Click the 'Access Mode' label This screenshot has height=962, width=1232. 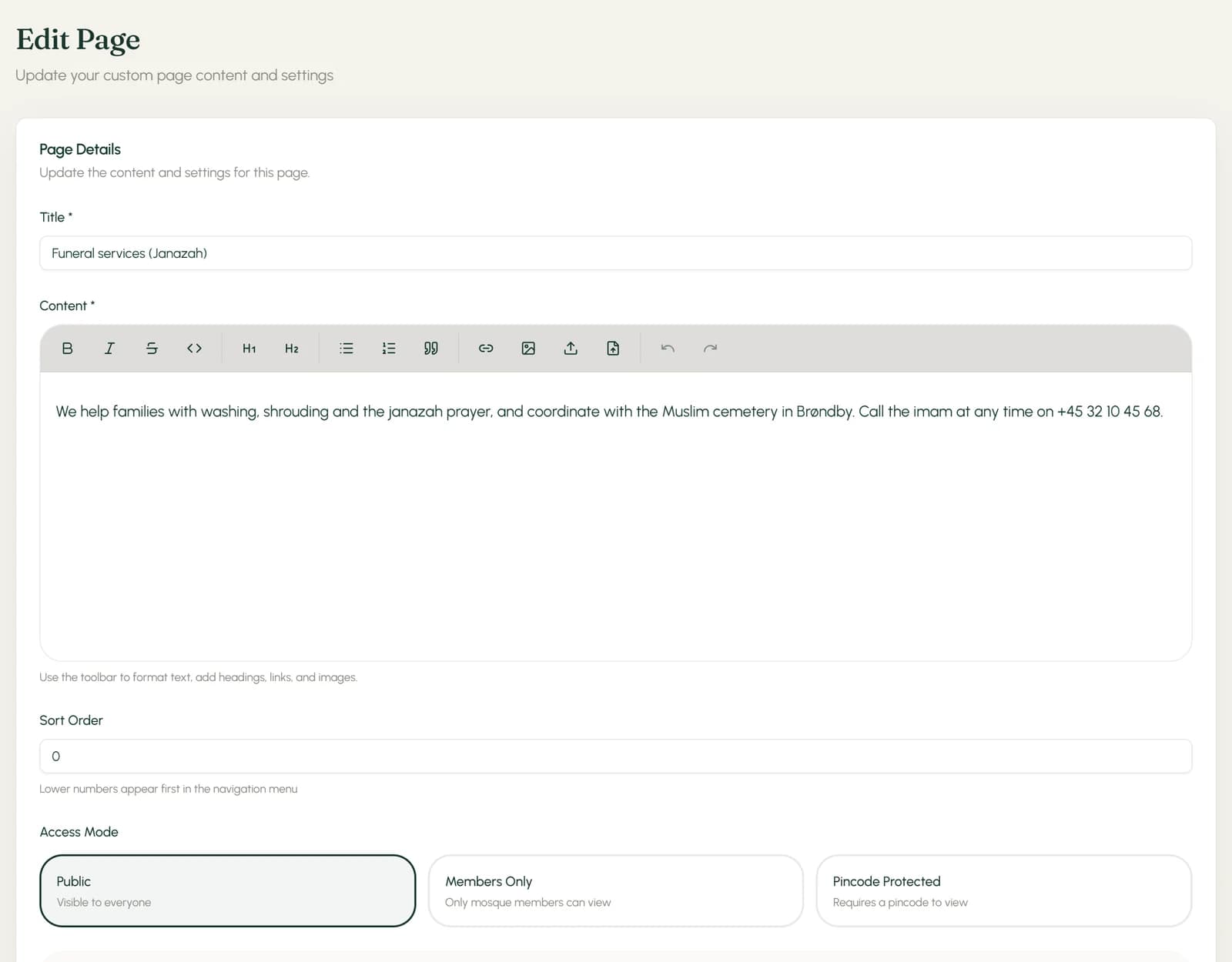79,832
